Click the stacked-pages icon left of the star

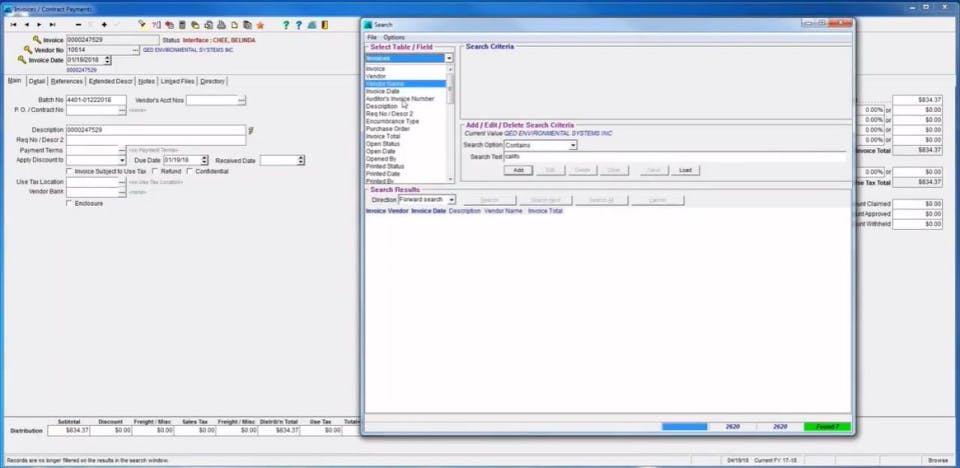247,25
